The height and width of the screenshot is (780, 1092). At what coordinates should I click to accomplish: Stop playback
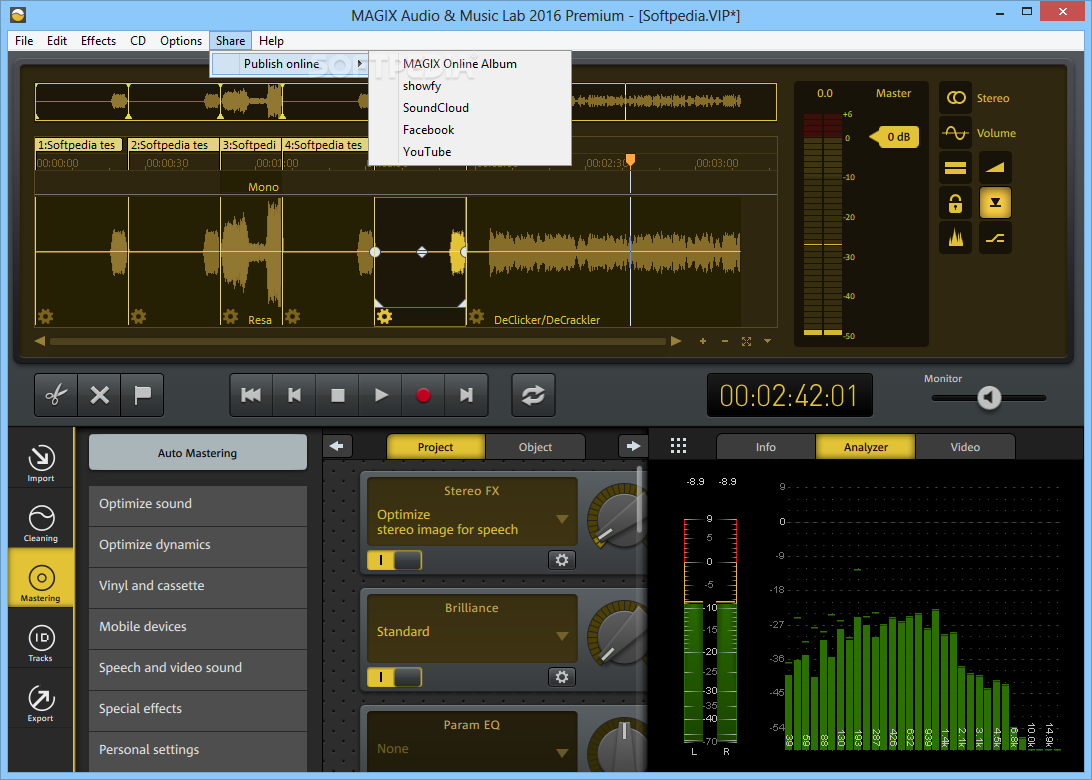(x=338, y=395)
